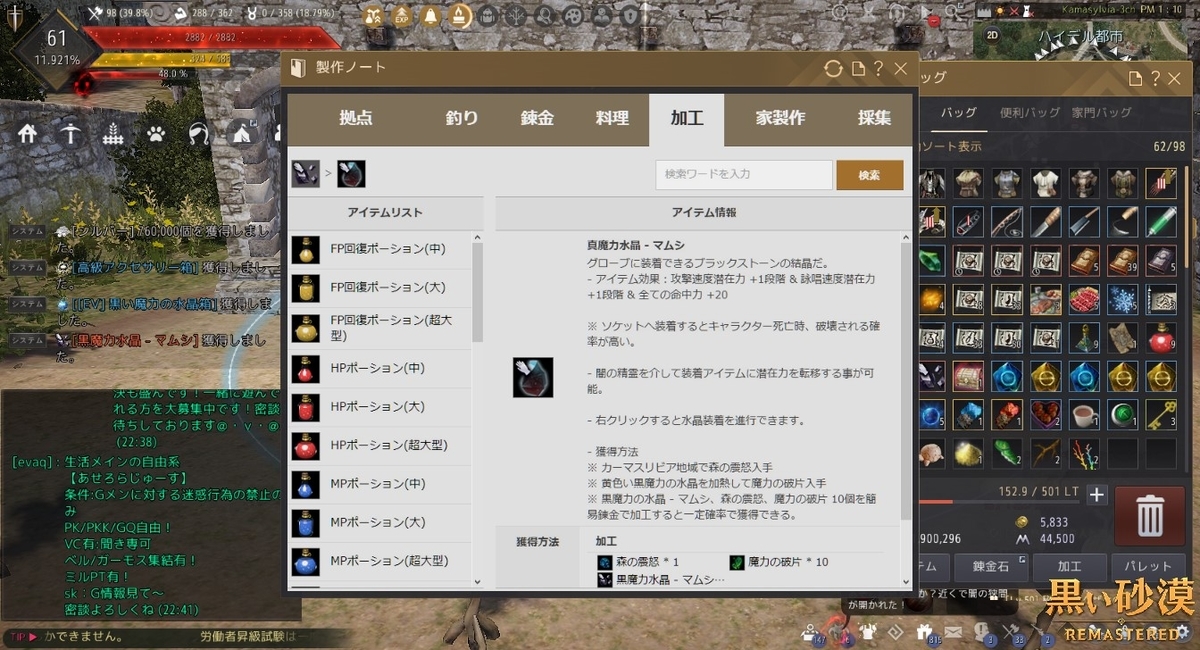The image size is (1200, 650).
Task: Click the first breadcrumb crystal icon
Action: (x=305, y=174)
